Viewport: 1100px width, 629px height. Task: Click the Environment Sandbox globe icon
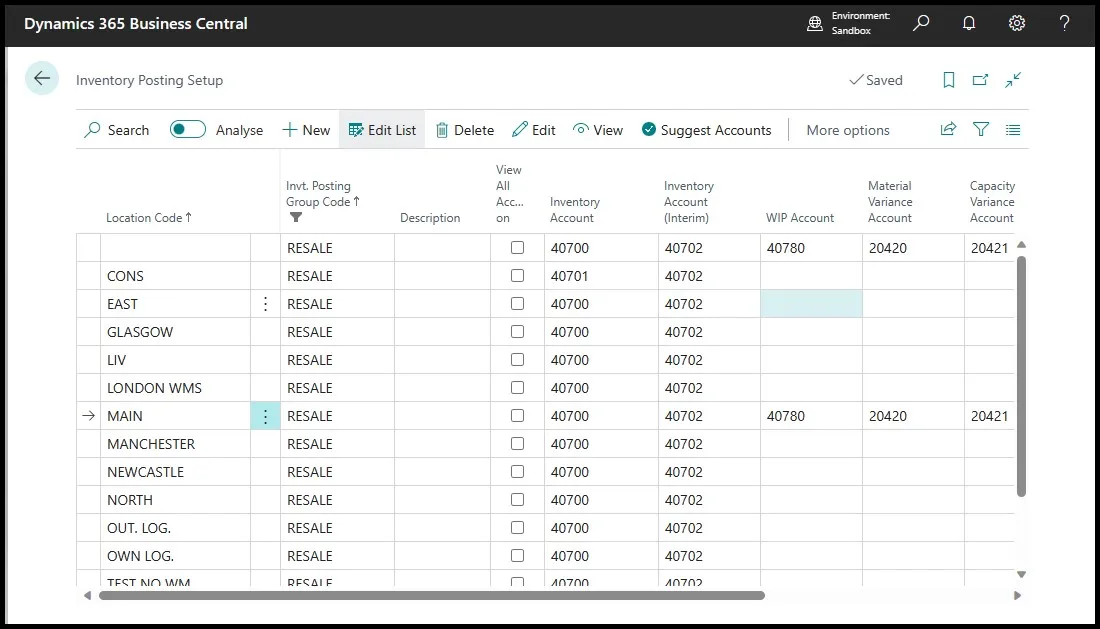click(x=814, y=23)
